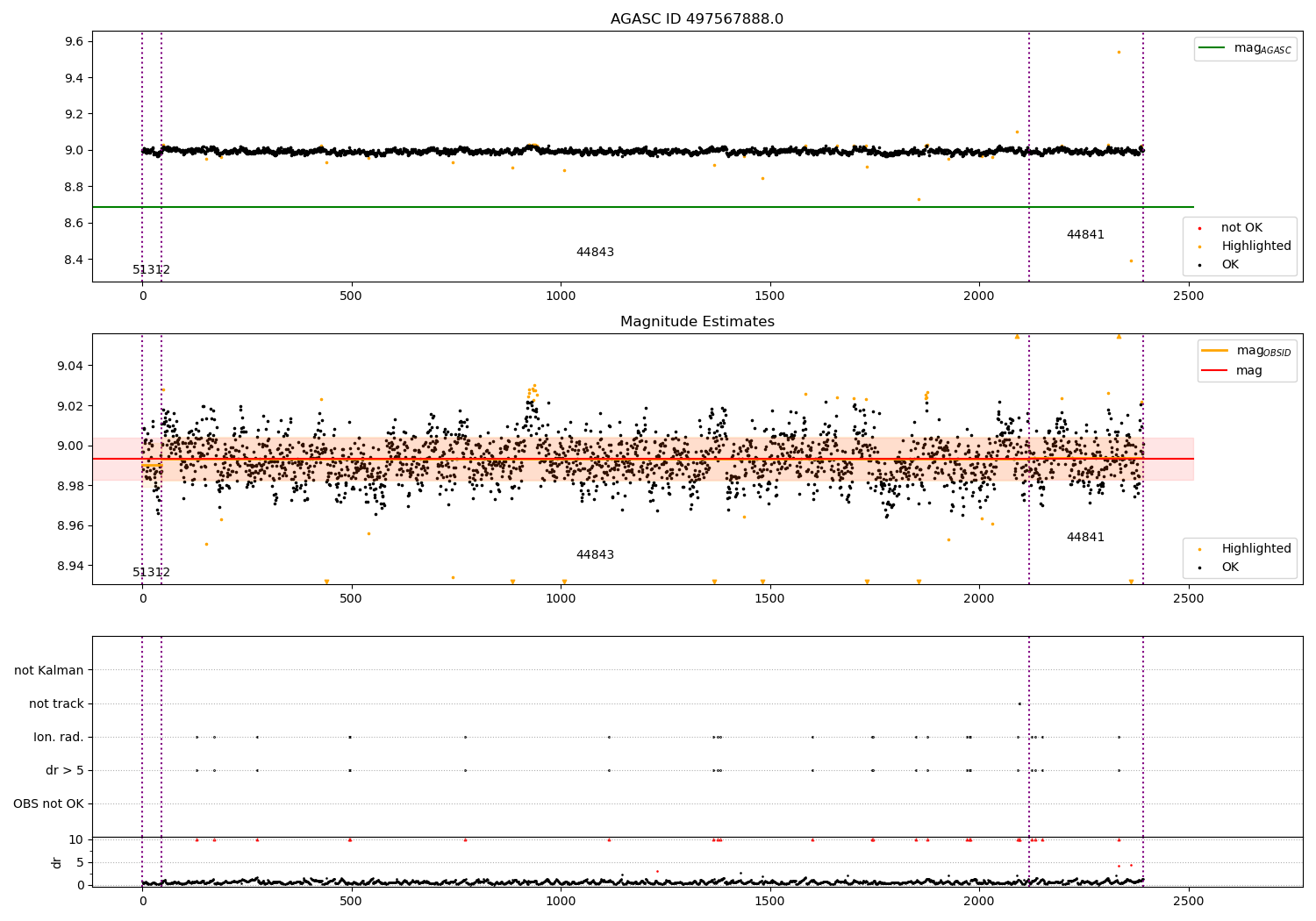This screenshot has width=1316, height=921.
Task: Select the mag AGASC legend entry in top plot
Action: [1245, 48]
